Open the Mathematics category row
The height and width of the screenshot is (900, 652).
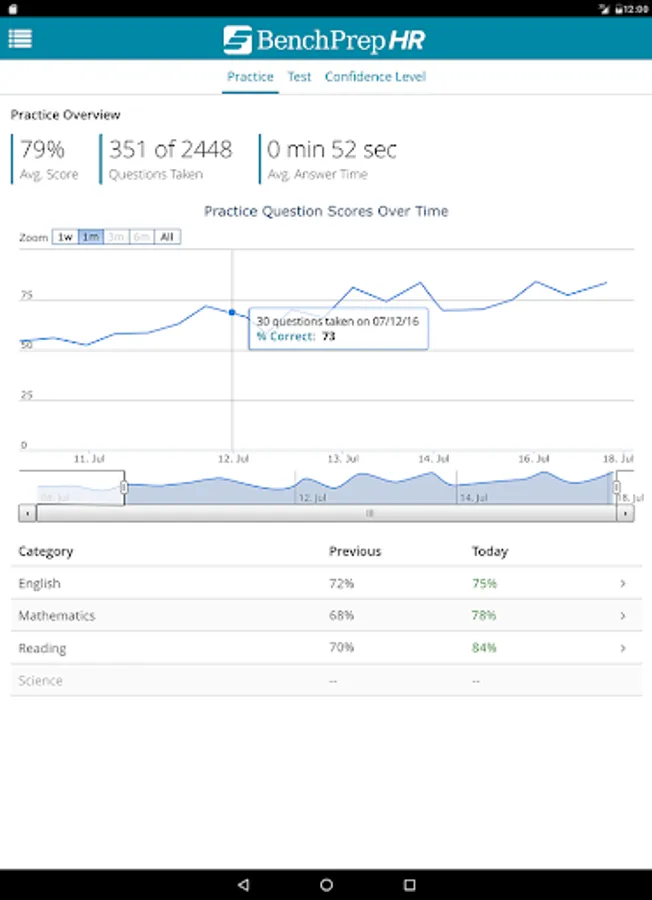[x=326, y=615]
